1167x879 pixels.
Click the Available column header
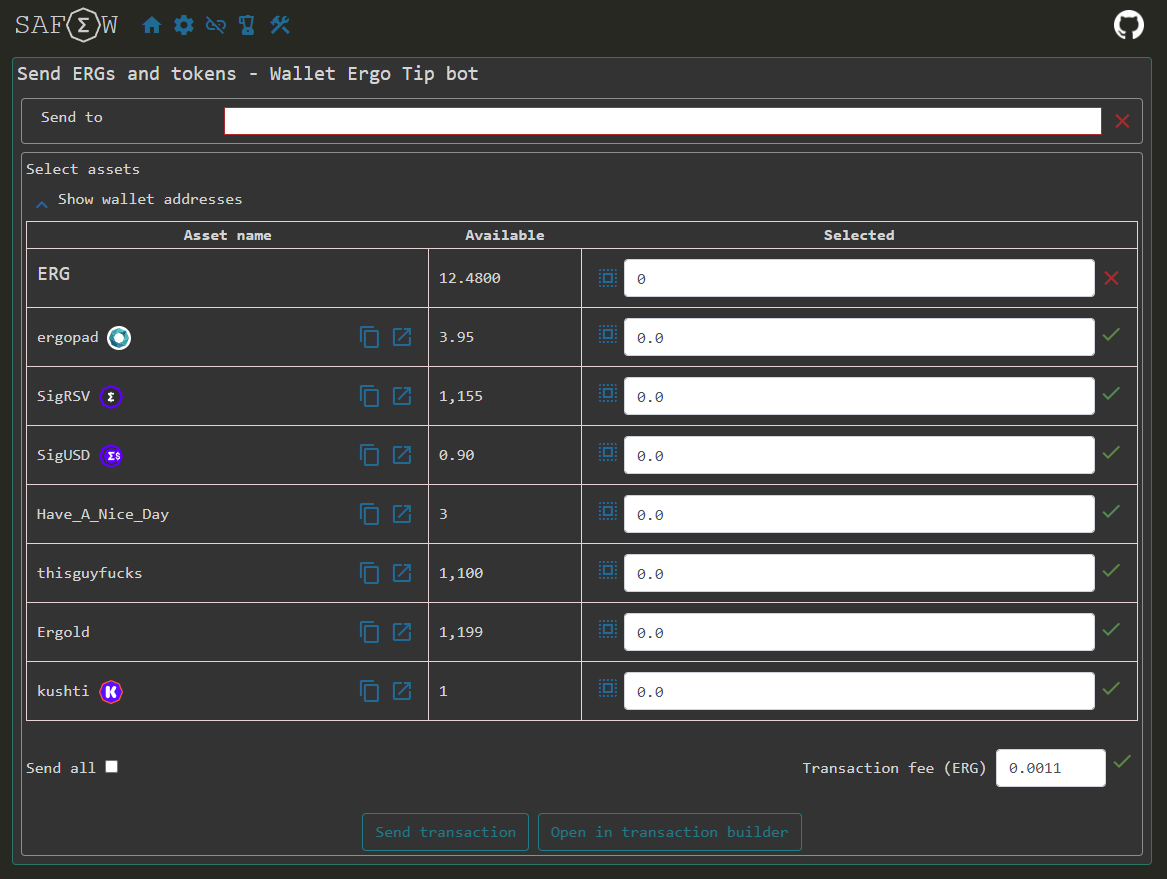pos(505,235)
